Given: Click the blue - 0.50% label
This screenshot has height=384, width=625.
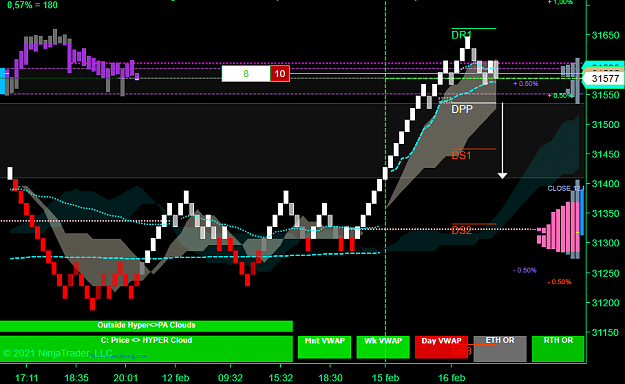Looking at the screenshot, I should click(525, 270).
